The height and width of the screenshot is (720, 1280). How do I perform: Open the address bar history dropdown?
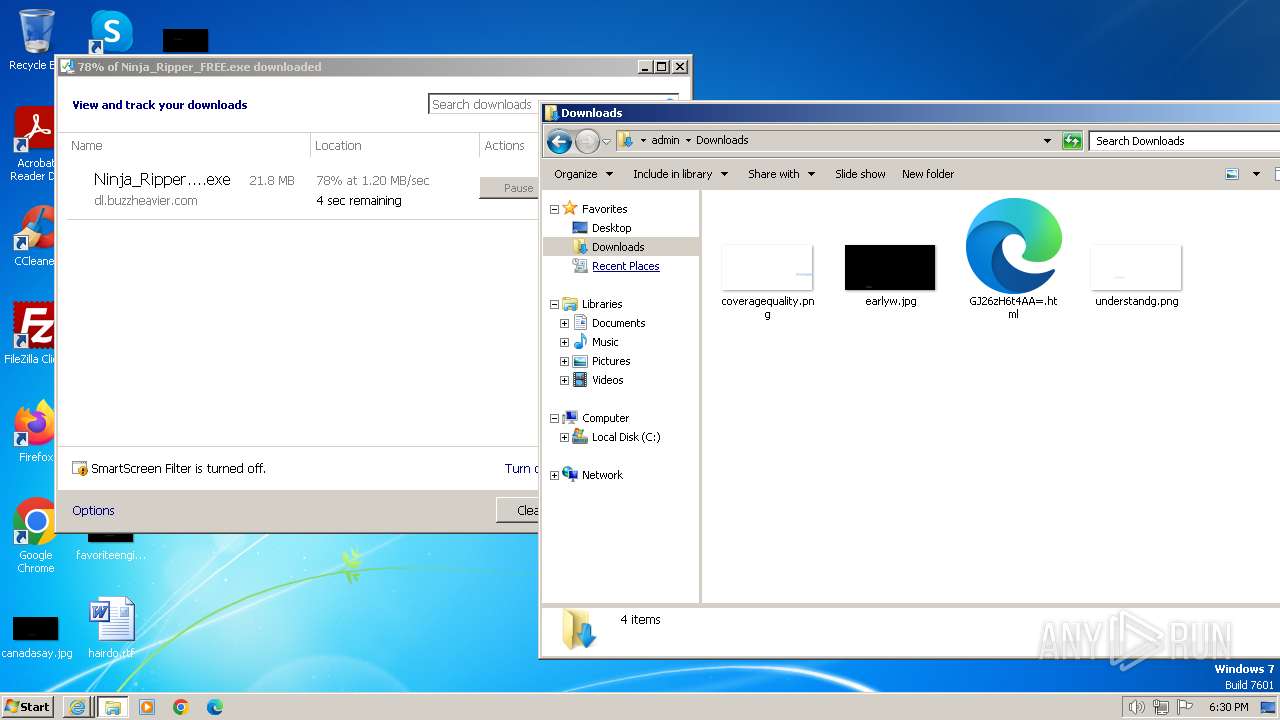point(1047,141)
